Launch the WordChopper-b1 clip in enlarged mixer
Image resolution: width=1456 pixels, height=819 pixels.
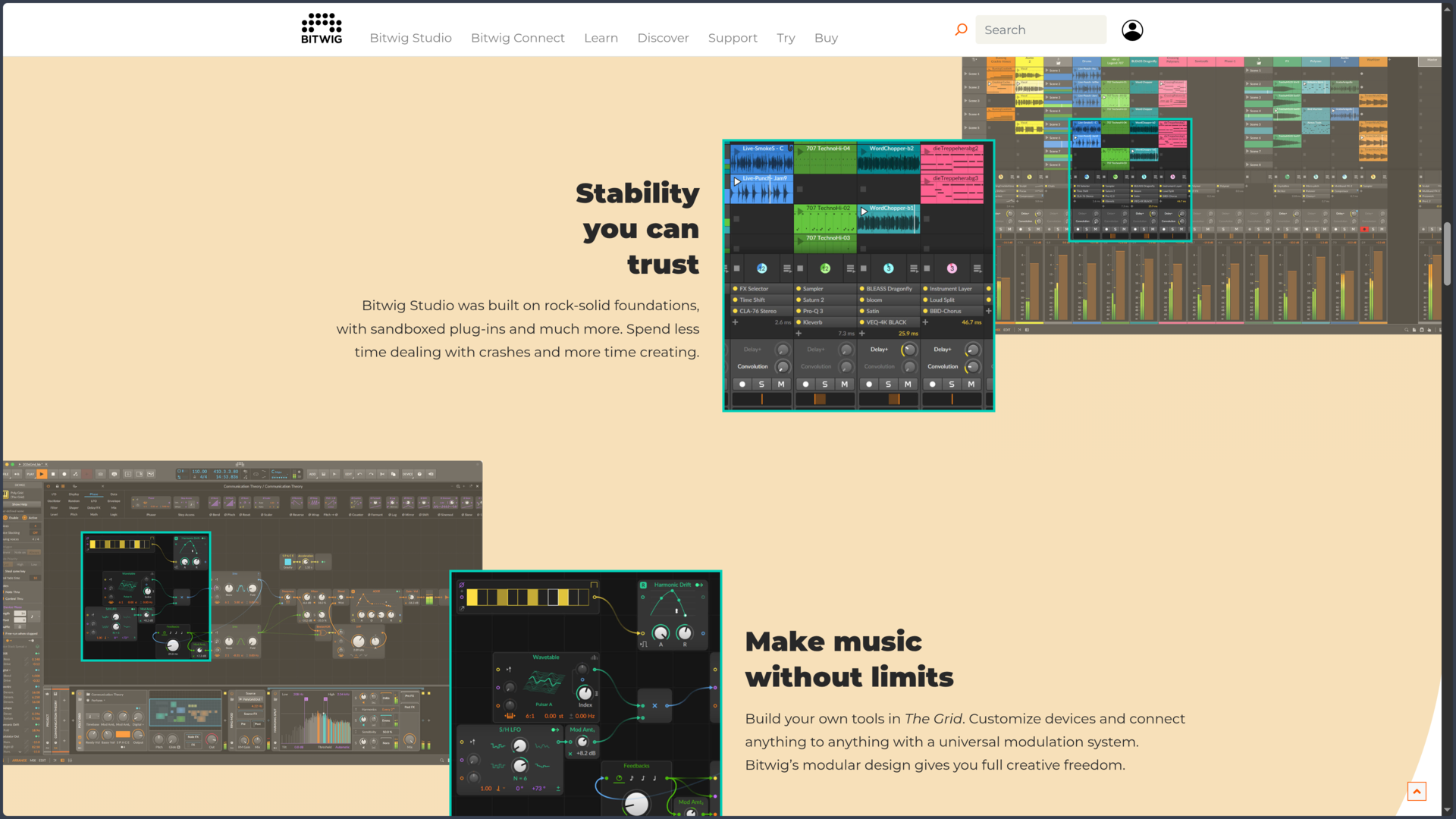[x=864, y=212]
